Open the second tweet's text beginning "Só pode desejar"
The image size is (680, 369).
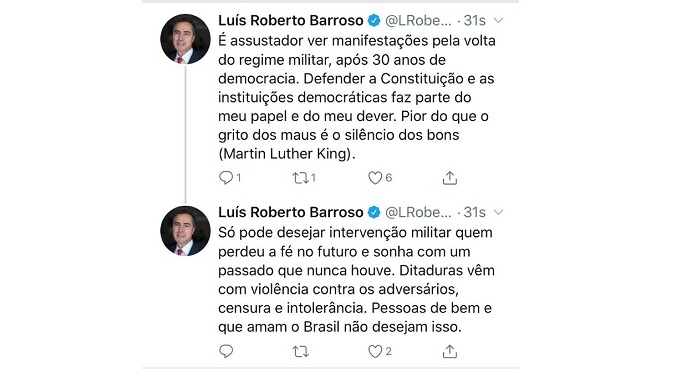click(x=356, y=280)
